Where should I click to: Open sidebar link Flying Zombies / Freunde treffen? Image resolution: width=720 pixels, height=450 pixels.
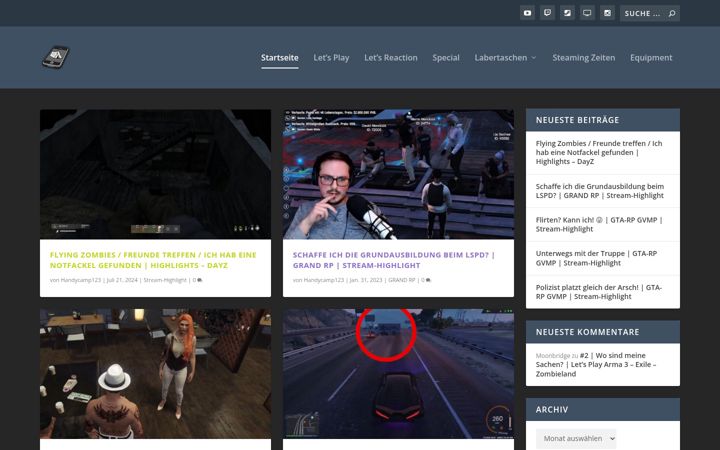pyautogui.click(x=599, y=152)
